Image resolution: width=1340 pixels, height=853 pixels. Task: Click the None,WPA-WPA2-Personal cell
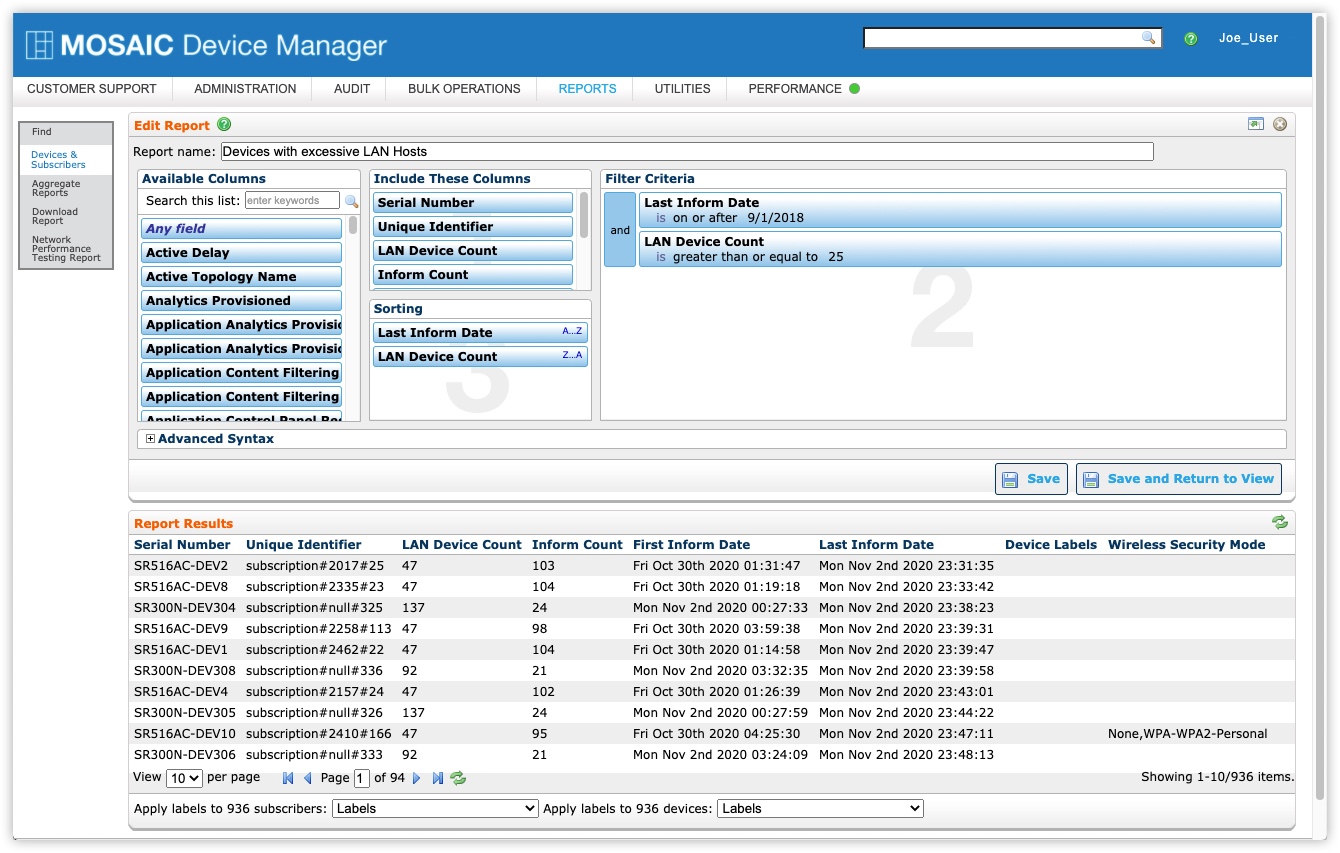click(1188, 734)
